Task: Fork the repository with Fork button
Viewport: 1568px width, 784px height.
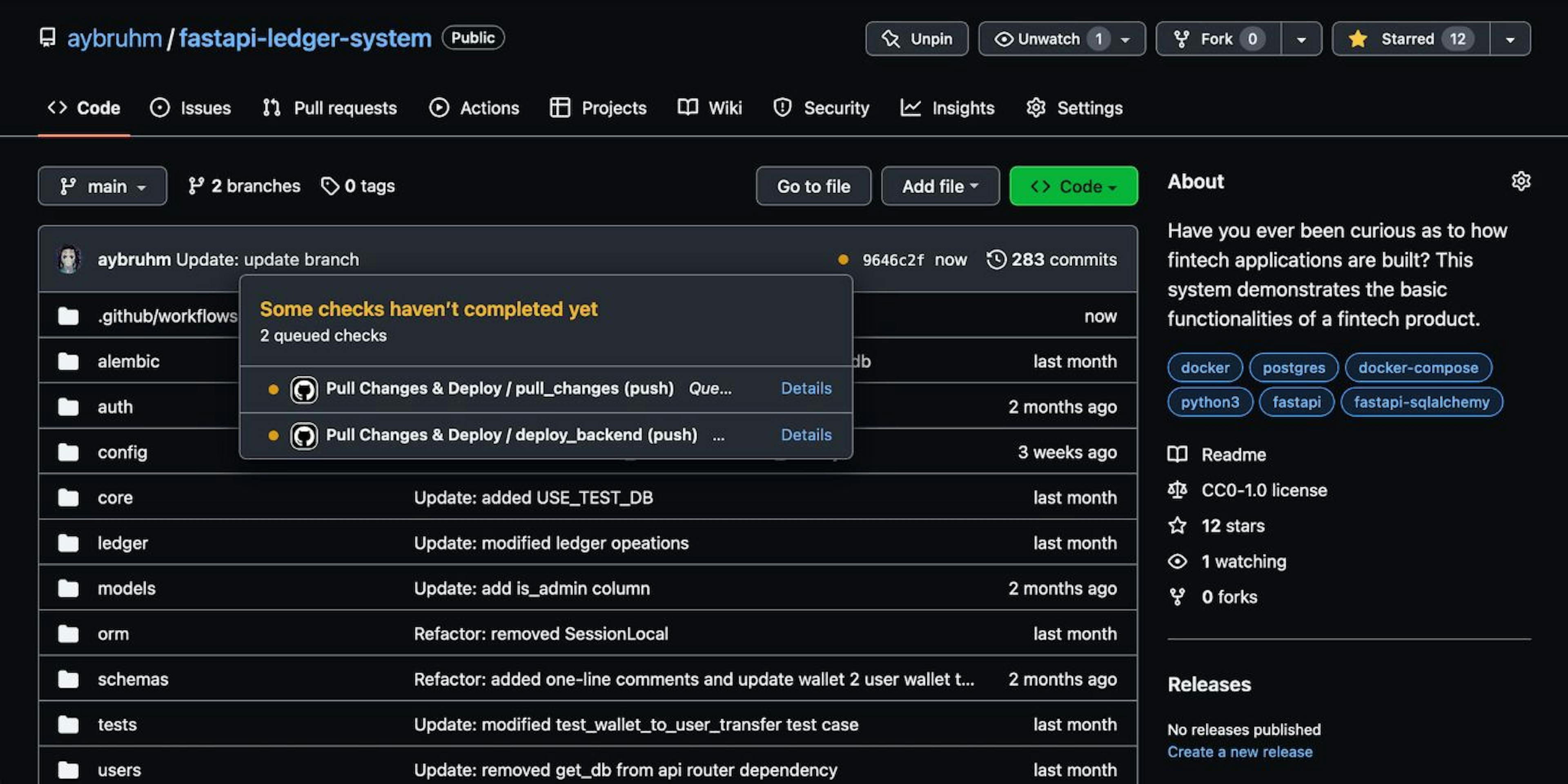Action: 1218,39
